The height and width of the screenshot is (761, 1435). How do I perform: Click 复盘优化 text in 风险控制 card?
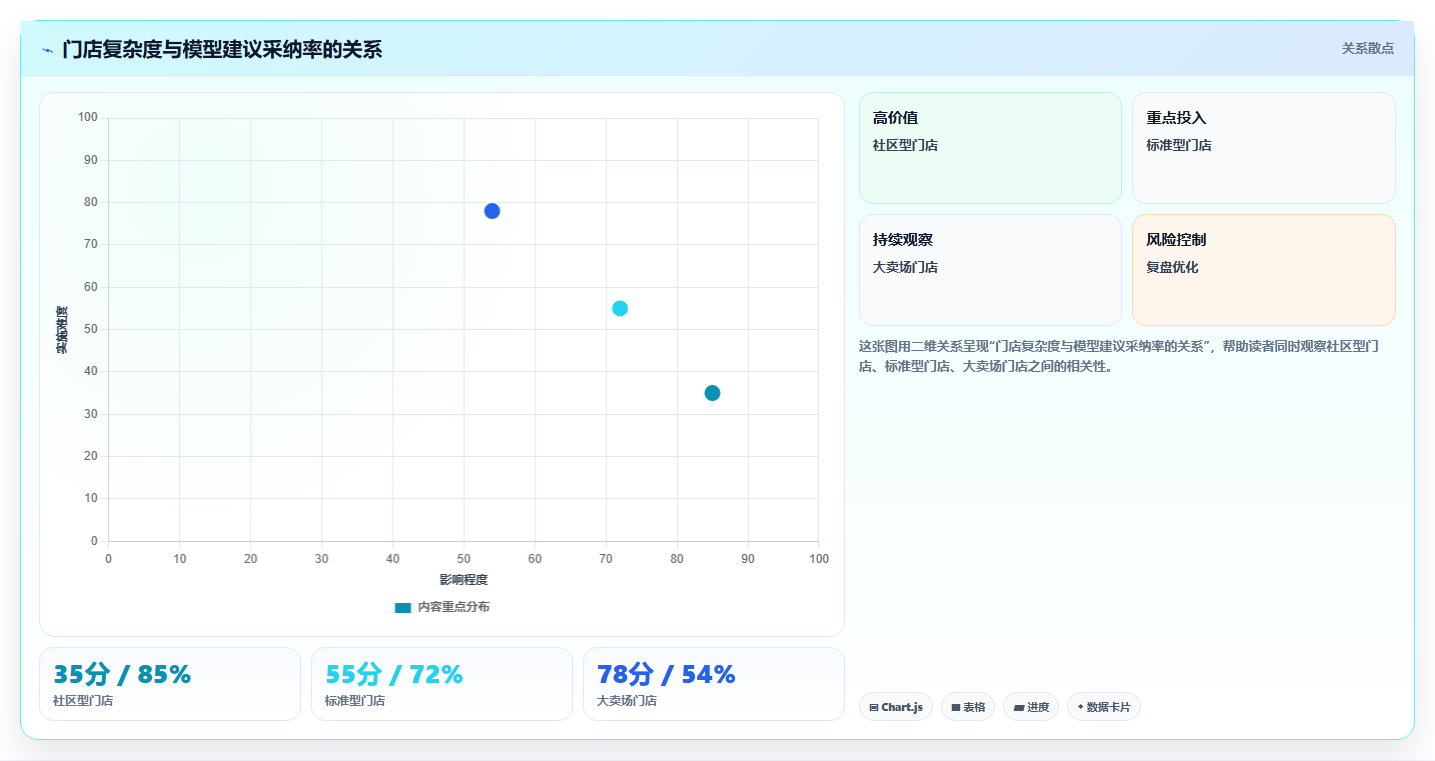point(1172,267)
